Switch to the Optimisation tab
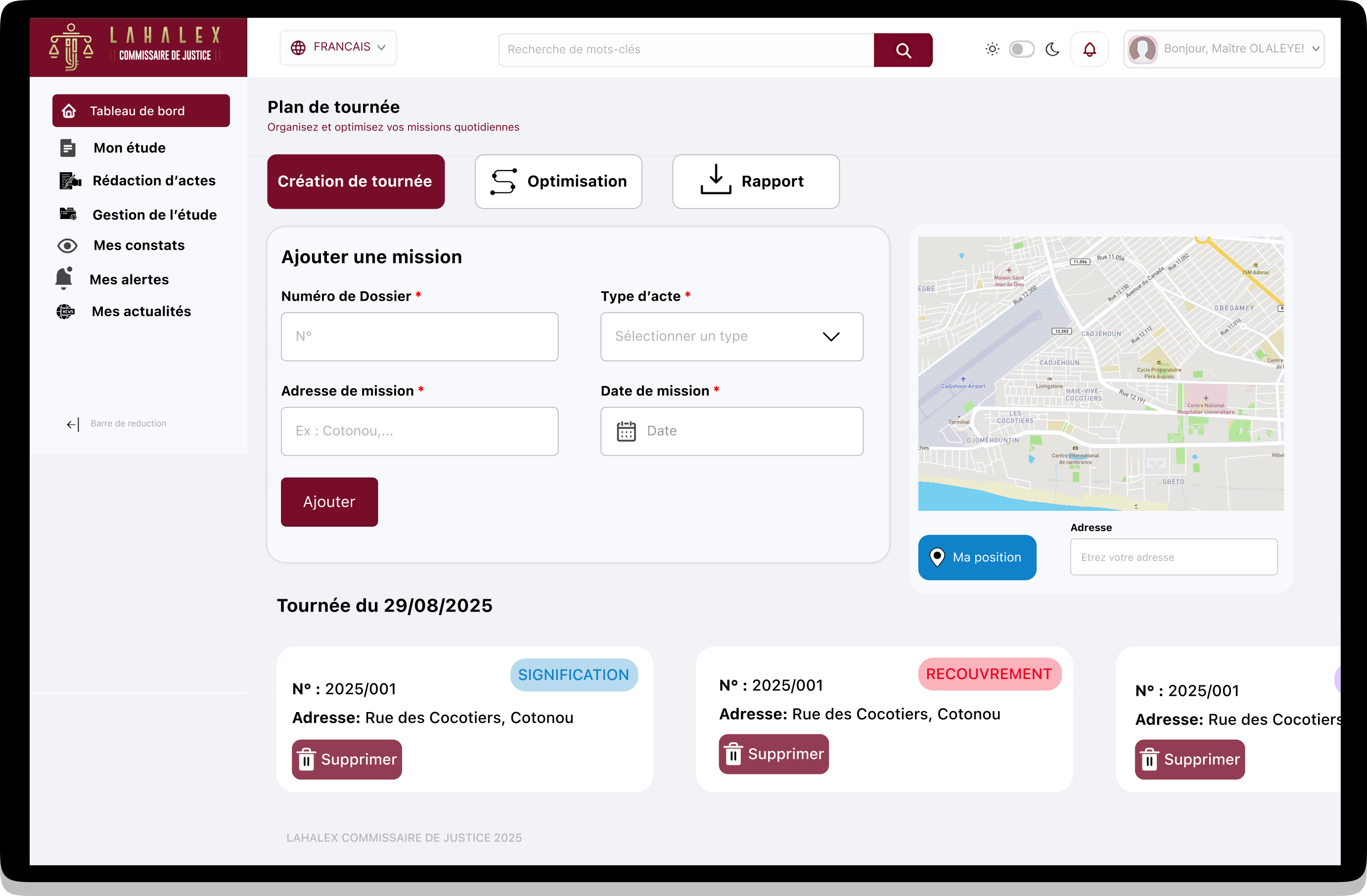This screenshot has width=1367, height=896. click(x=558, y=181)
